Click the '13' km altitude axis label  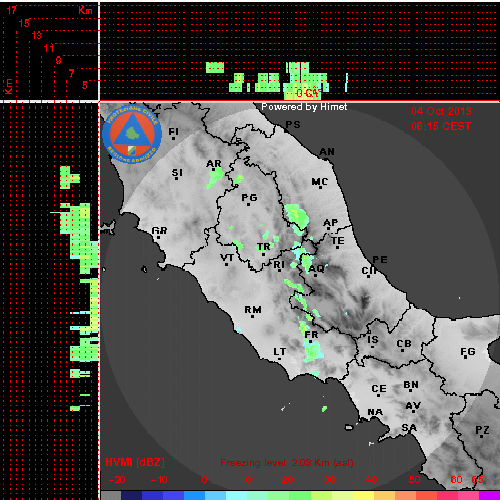[37, 35]
